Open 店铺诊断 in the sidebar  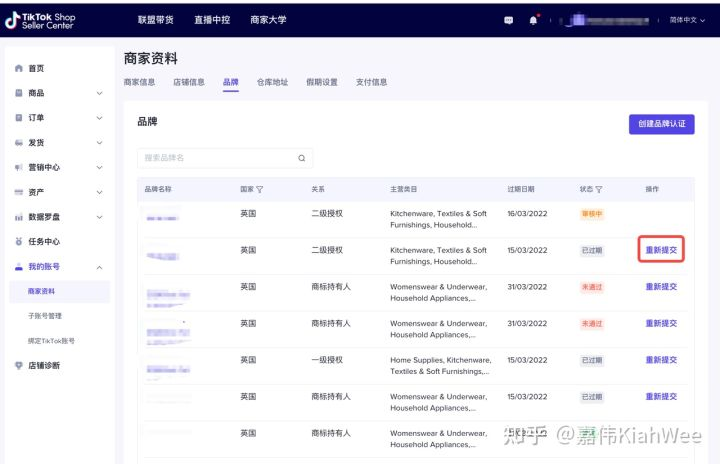pyautogui.click(x=44, y=366)
